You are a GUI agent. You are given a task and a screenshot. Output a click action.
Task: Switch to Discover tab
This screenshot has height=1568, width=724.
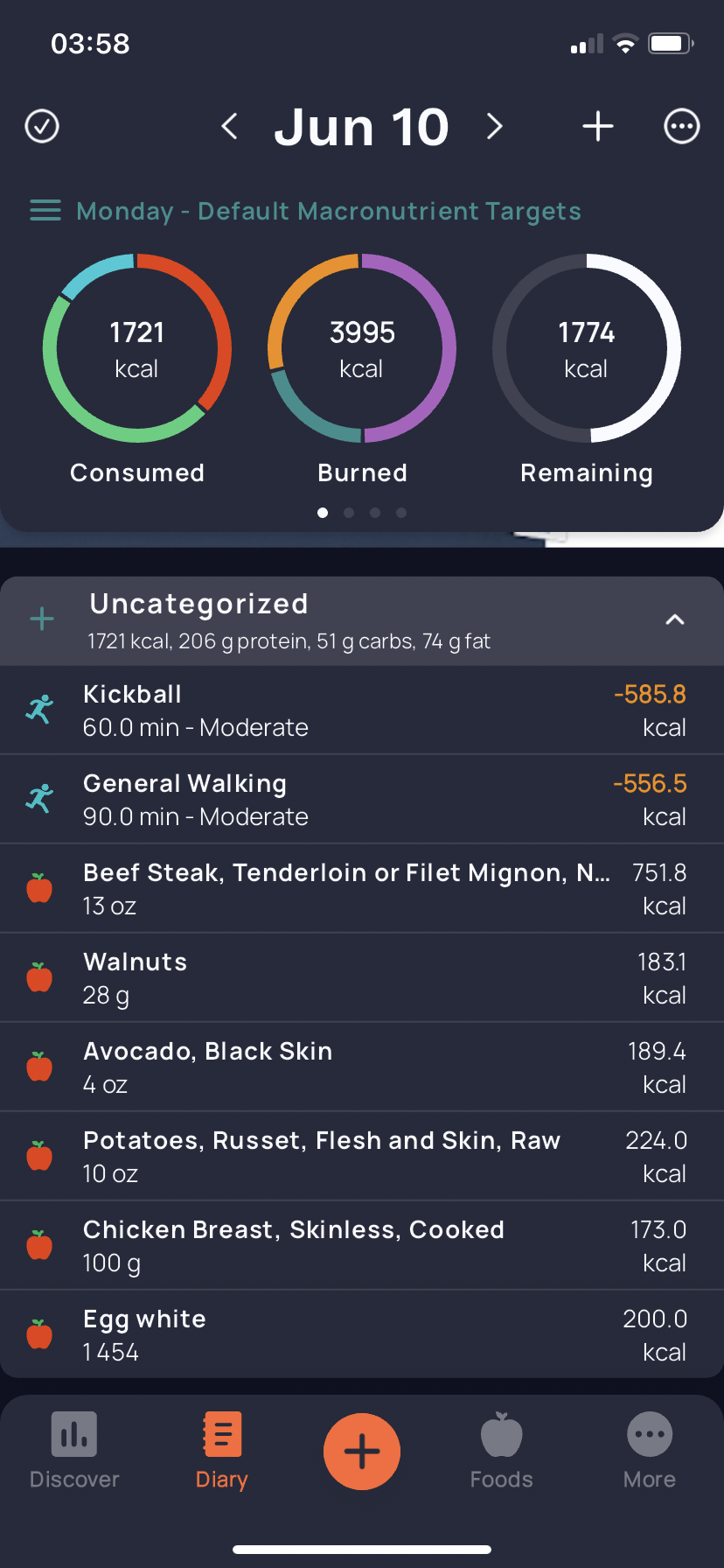74,1451
